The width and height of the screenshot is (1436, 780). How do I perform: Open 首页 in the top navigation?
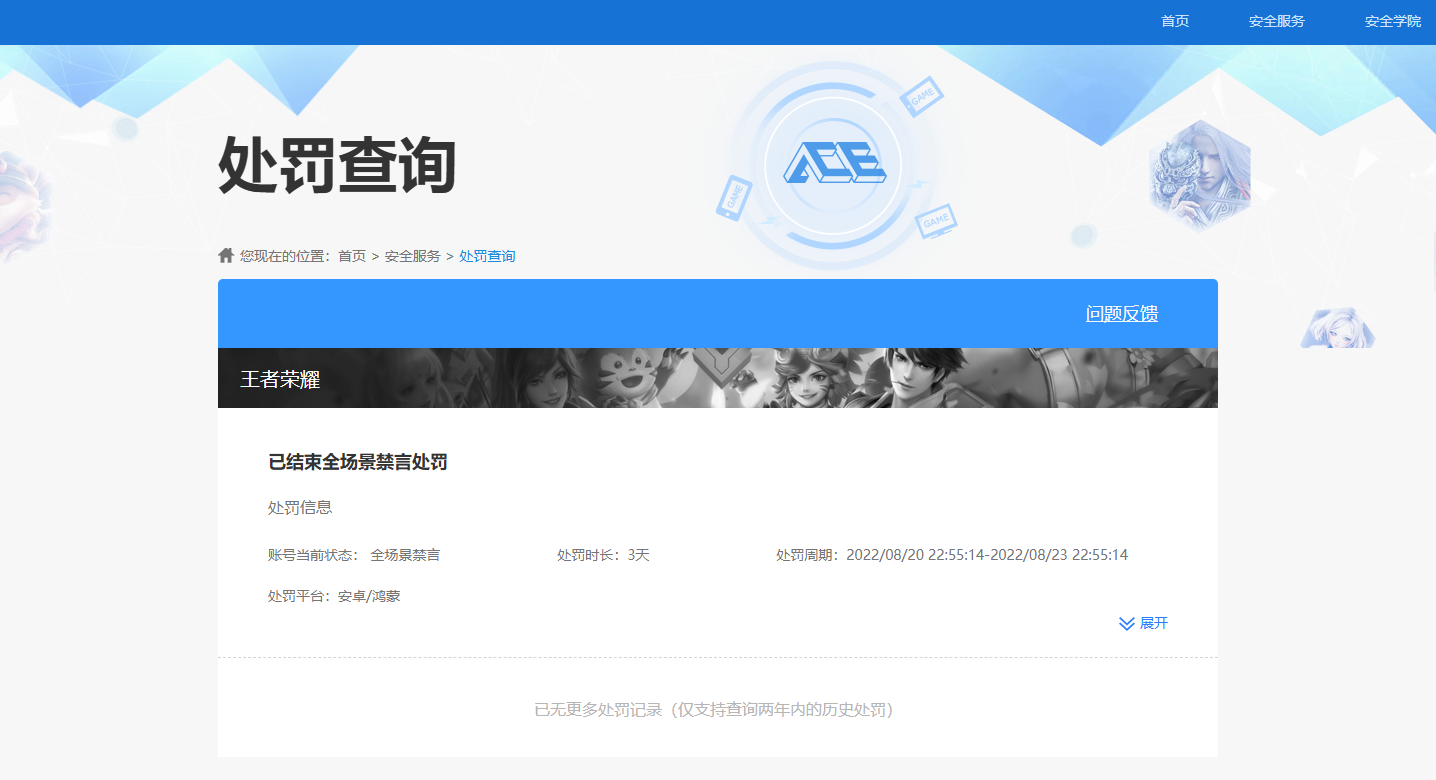pos(1174,20)
